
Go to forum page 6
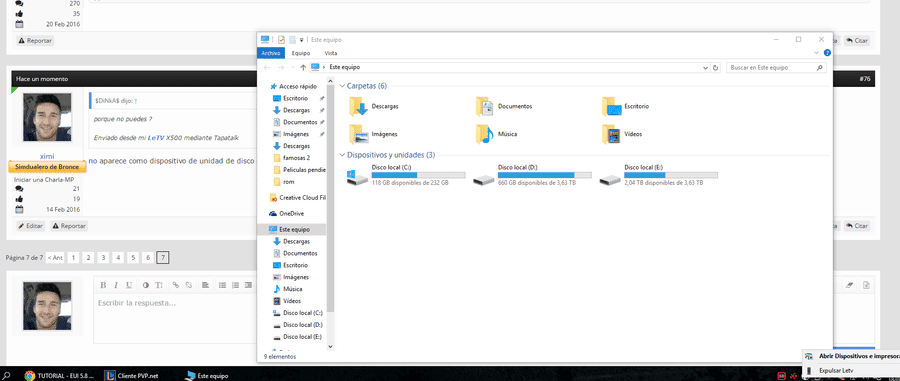coord(148,258)
